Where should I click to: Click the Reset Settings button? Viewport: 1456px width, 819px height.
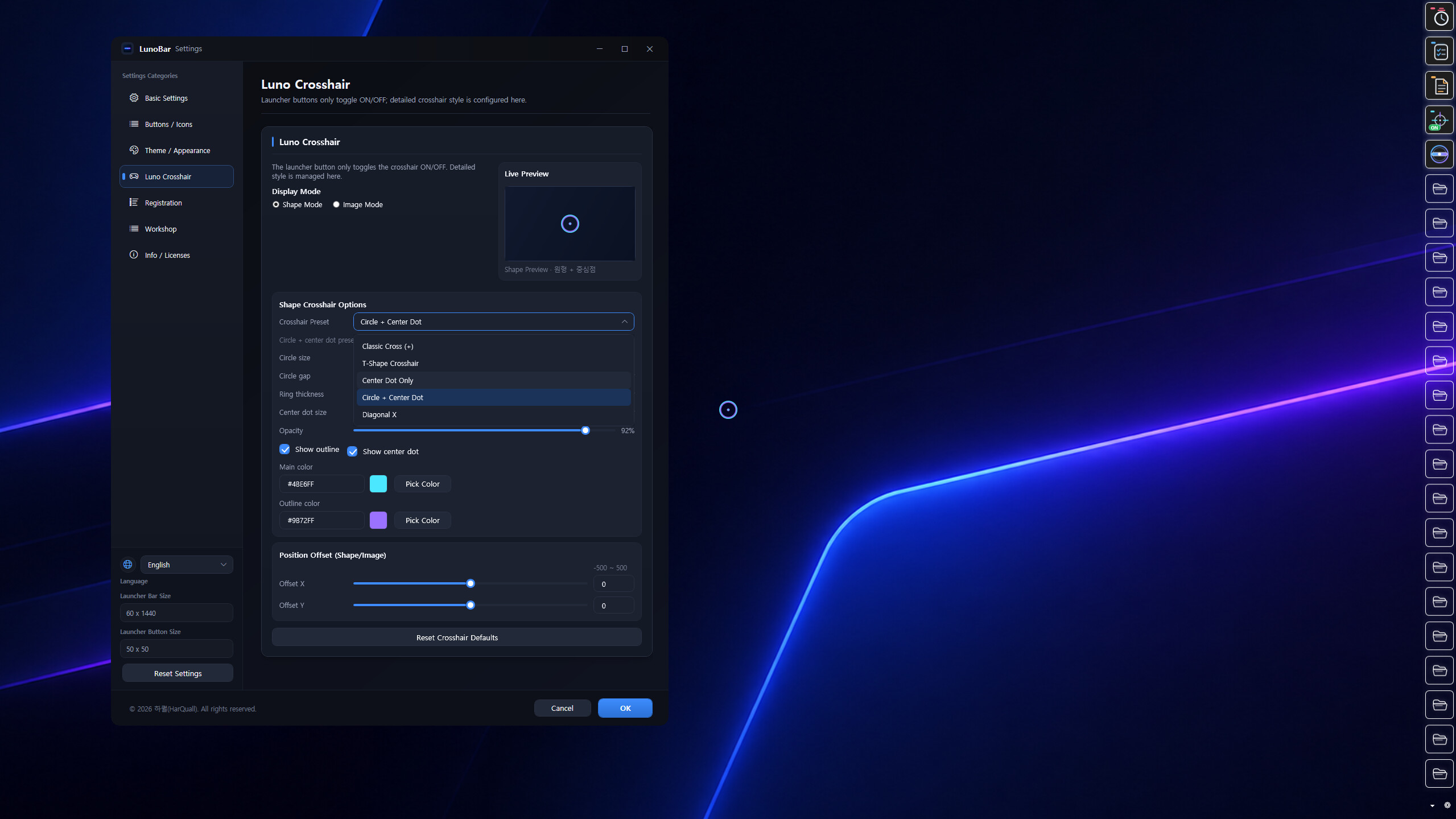pos(178,673)
